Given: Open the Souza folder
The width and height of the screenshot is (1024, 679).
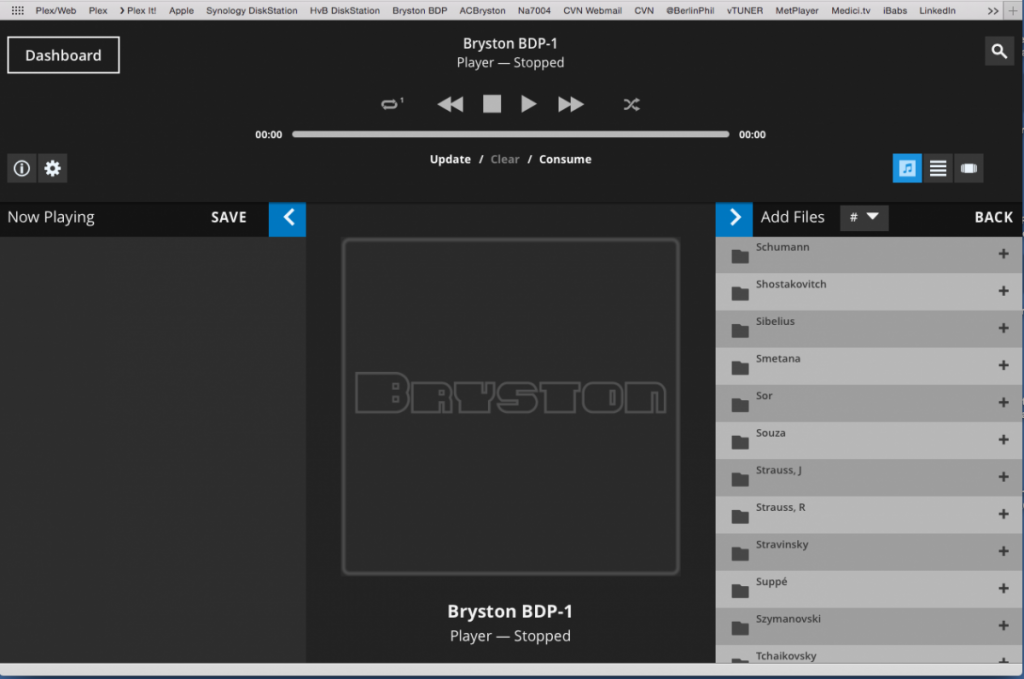Looking at the screenshot, I should pyautogui.click(x=869, y=441).
